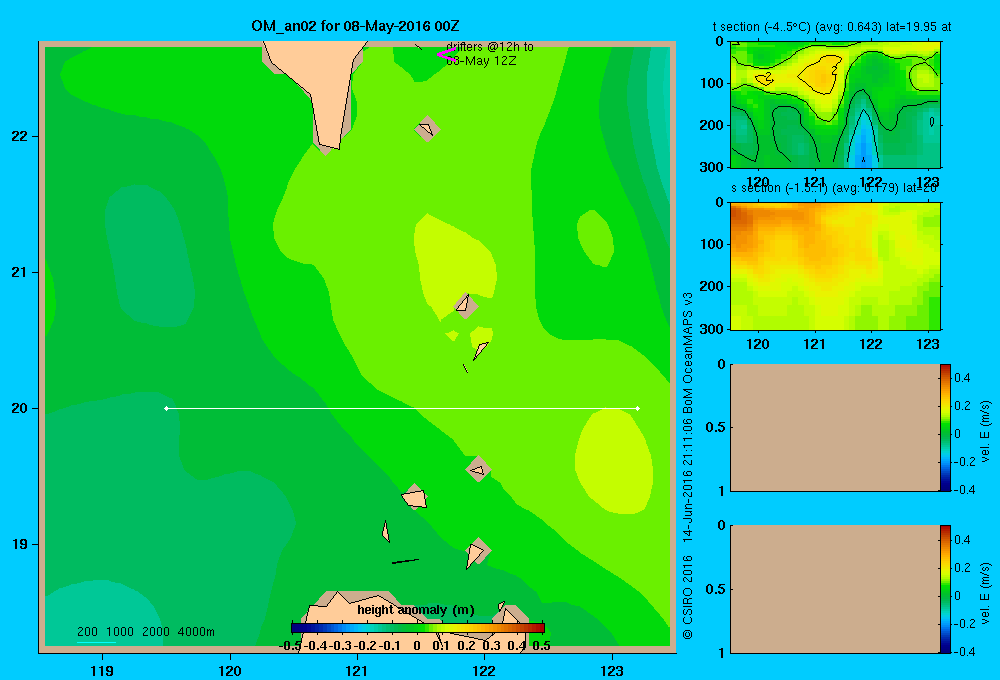1000x680 pixels.
Task: Click the lower empty velocity panel
Action: 835,589
